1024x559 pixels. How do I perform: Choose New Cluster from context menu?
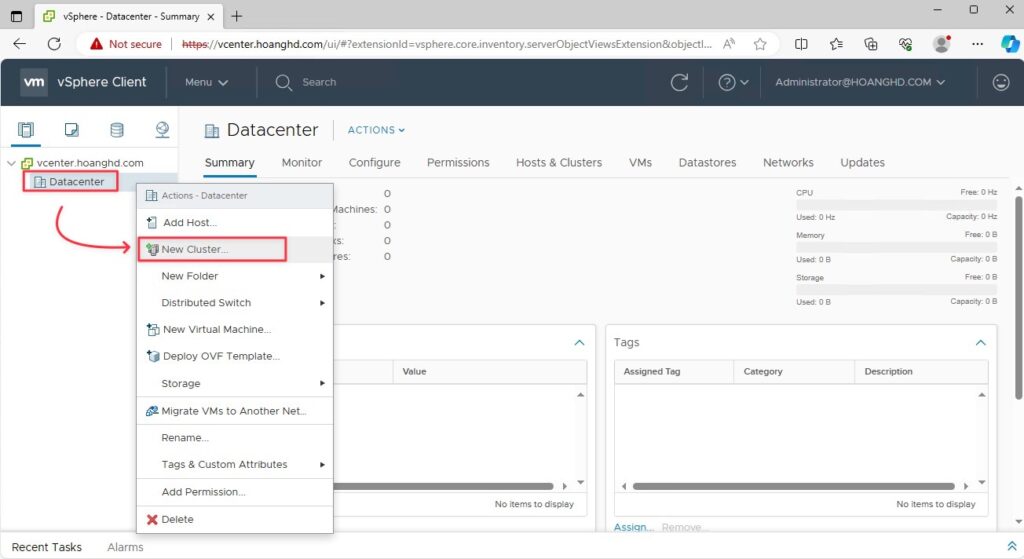coord(234,249)
